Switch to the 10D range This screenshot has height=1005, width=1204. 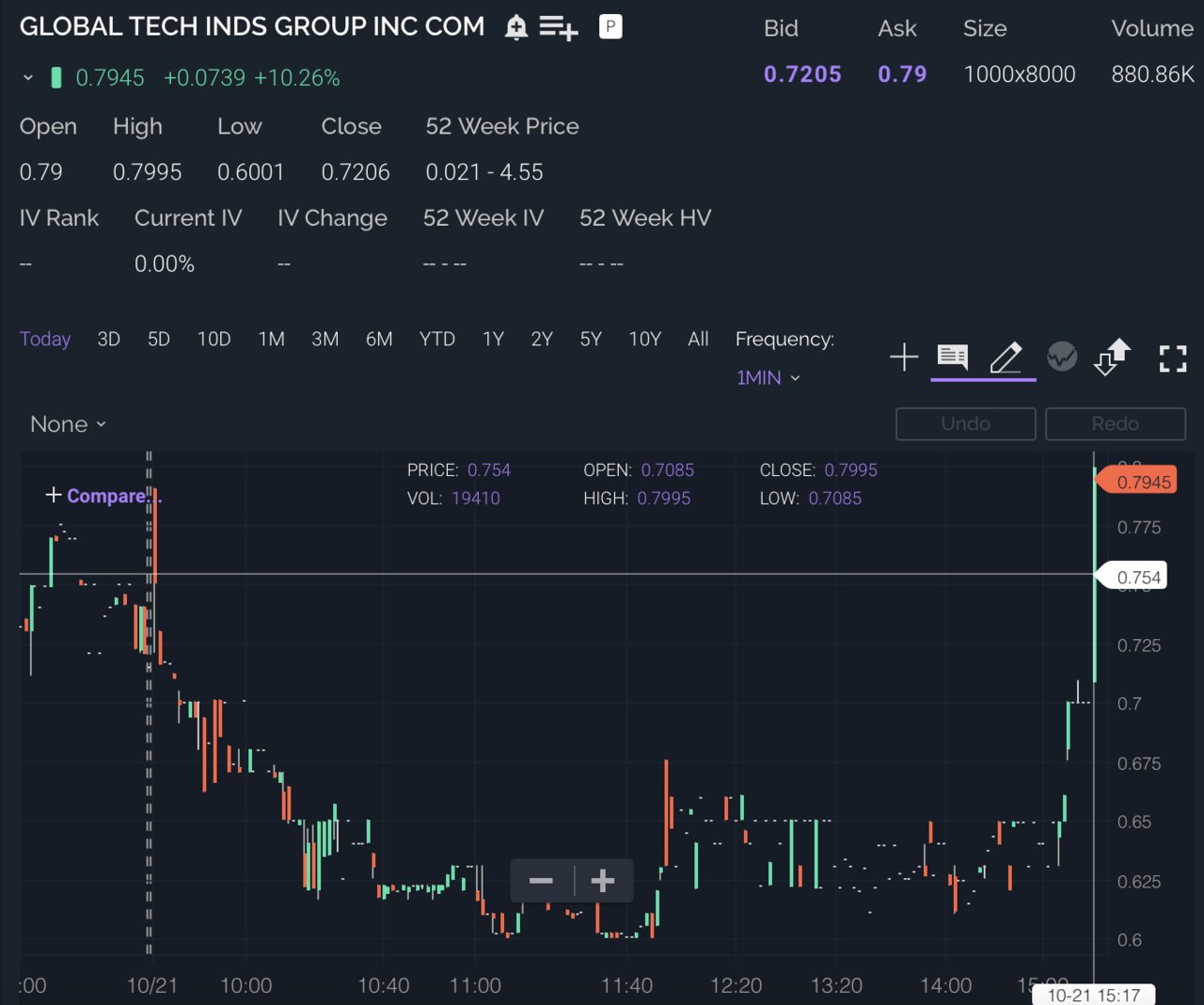214,339
